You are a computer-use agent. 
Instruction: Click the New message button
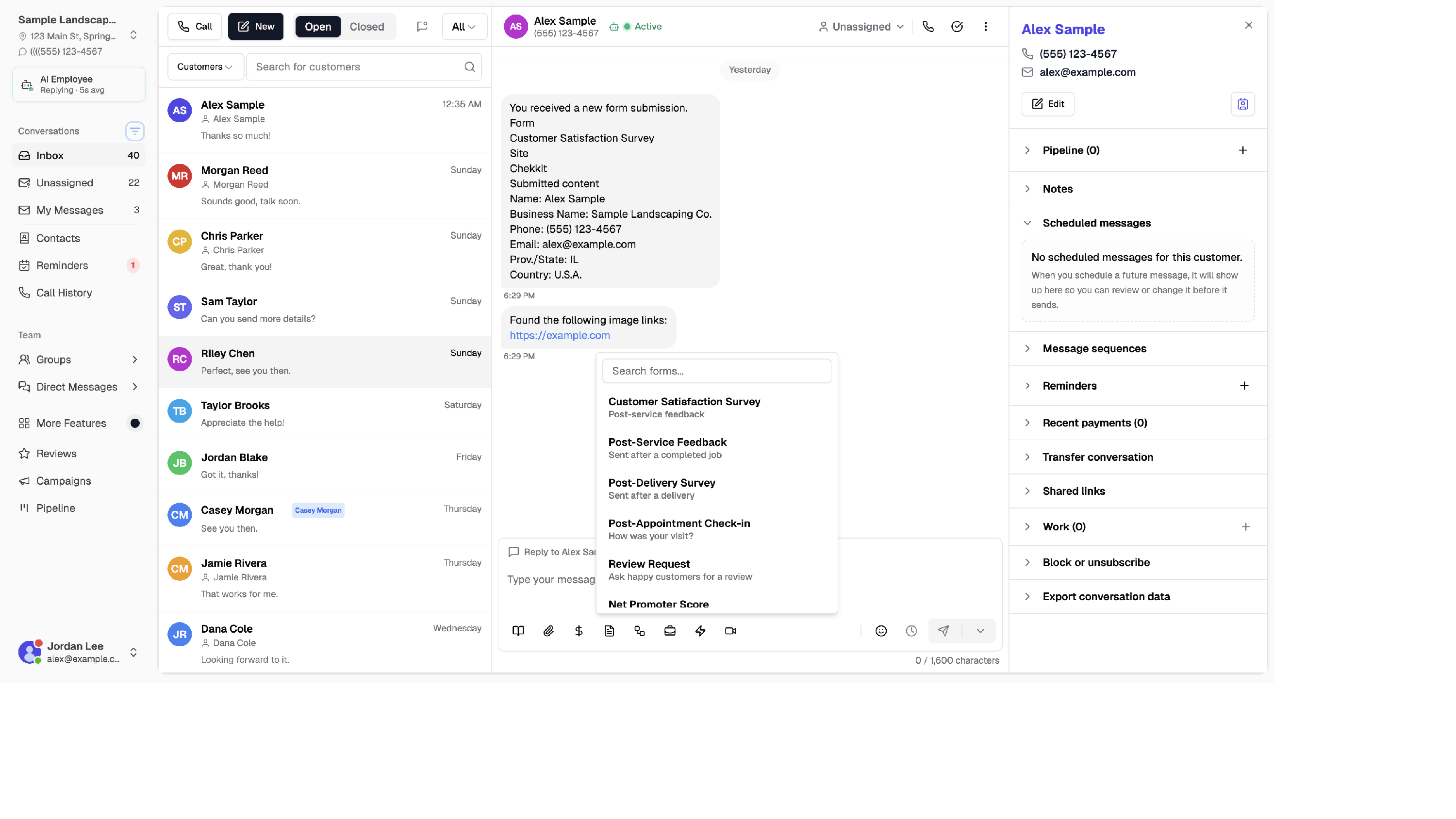pyautogui.click(x=255, y=27)
